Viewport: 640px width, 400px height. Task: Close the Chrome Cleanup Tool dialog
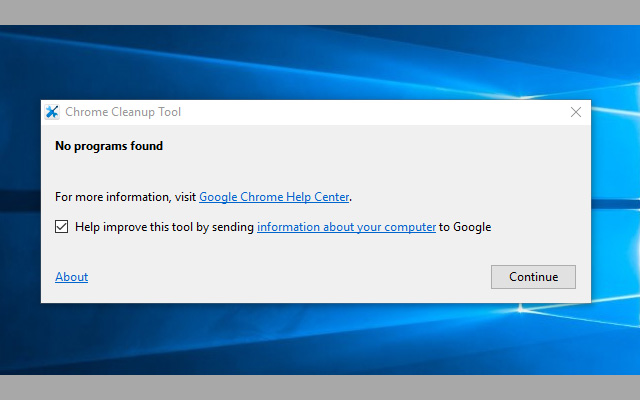(x=576, y=112)
